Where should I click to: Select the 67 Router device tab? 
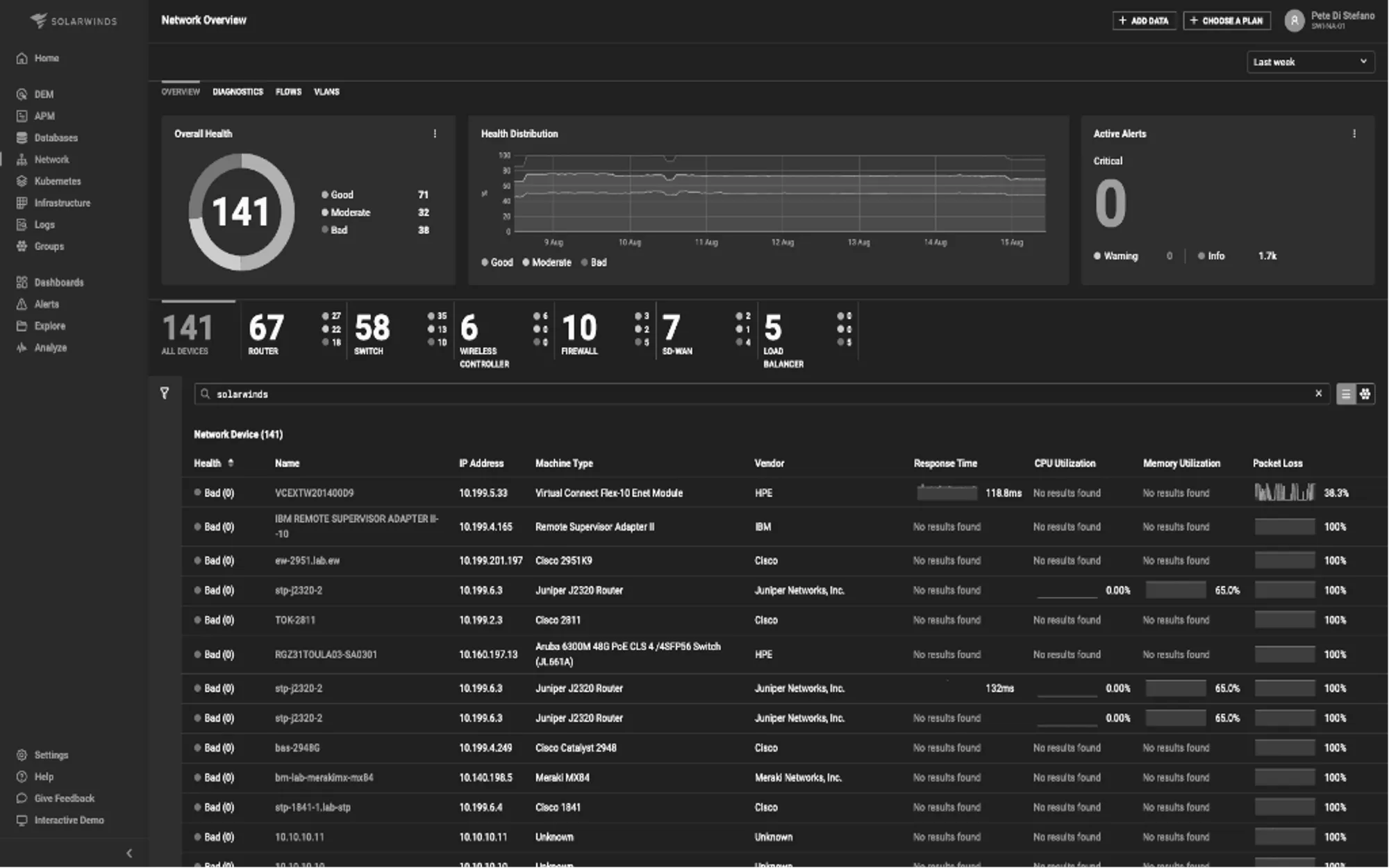[294, 333]
